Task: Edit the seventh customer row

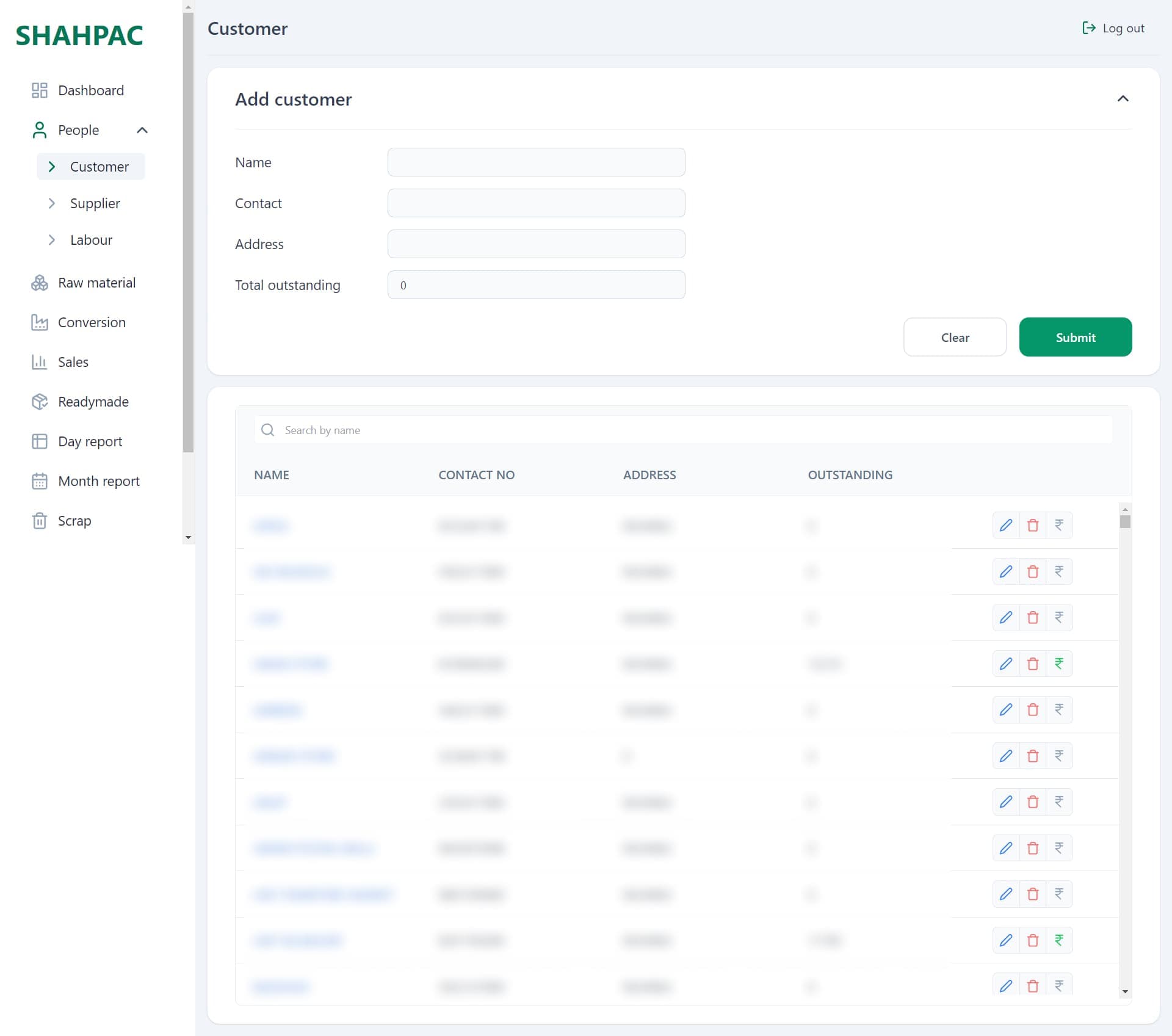Action: [x=1006, y=802]
